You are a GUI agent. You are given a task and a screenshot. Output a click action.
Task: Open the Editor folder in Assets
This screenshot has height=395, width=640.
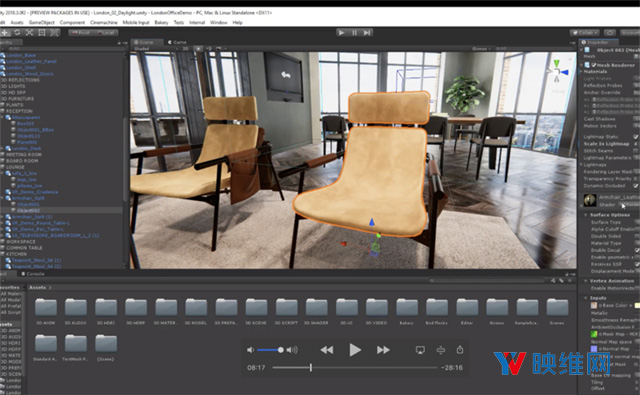click(467, 311)
